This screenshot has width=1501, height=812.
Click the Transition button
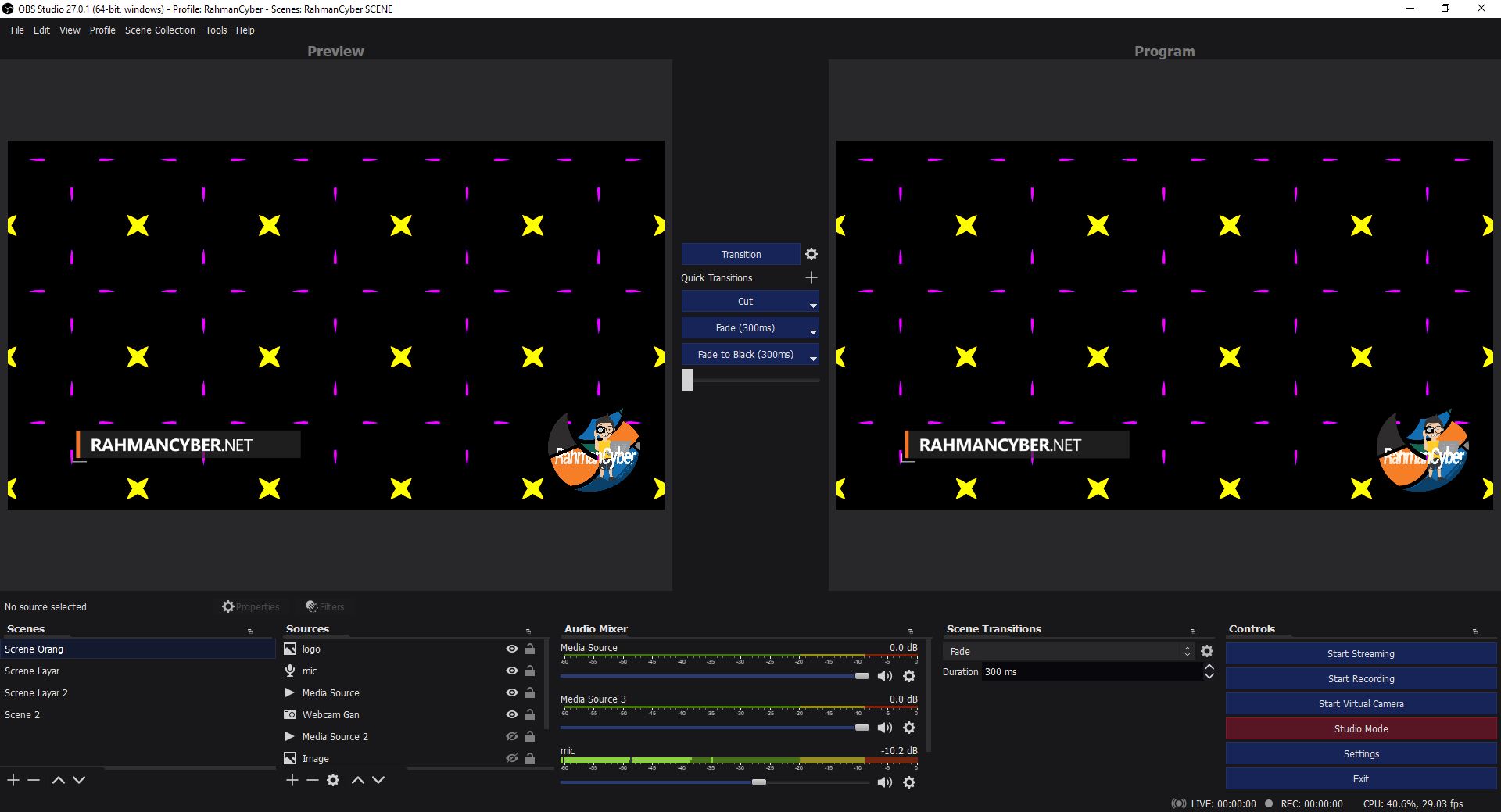[741, 254]
